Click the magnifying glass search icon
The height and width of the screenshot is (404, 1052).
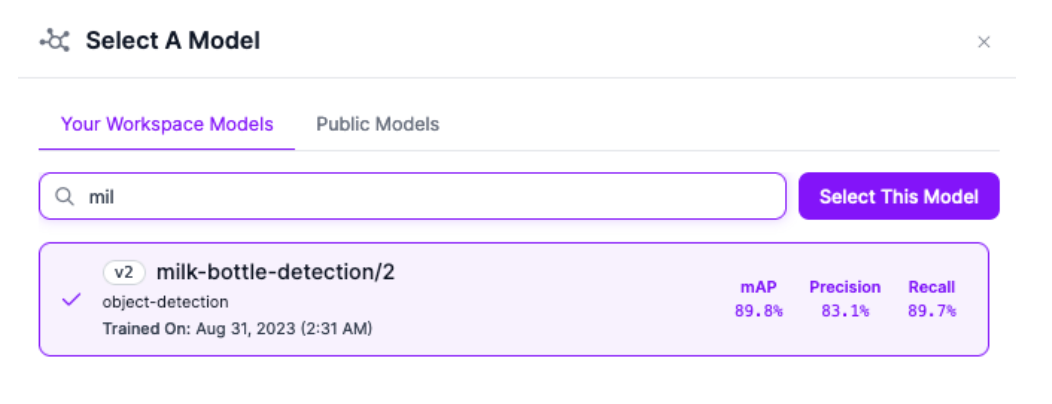(x=64, y=197)
